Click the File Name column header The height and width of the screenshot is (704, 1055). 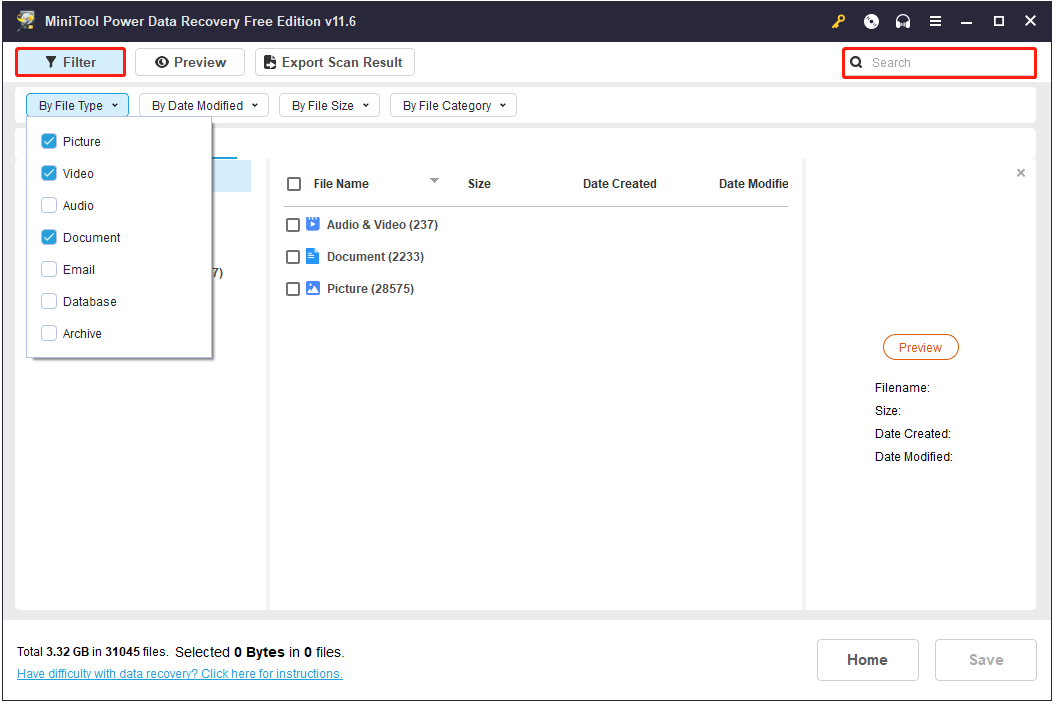[341, 184]
